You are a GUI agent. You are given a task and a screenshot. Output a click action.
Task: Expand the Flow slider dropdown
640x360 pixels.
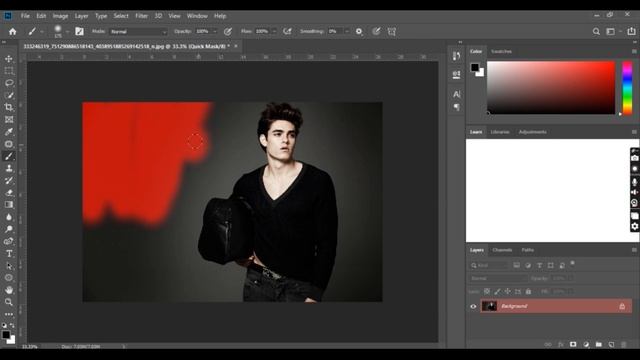[x=274, y=31]
